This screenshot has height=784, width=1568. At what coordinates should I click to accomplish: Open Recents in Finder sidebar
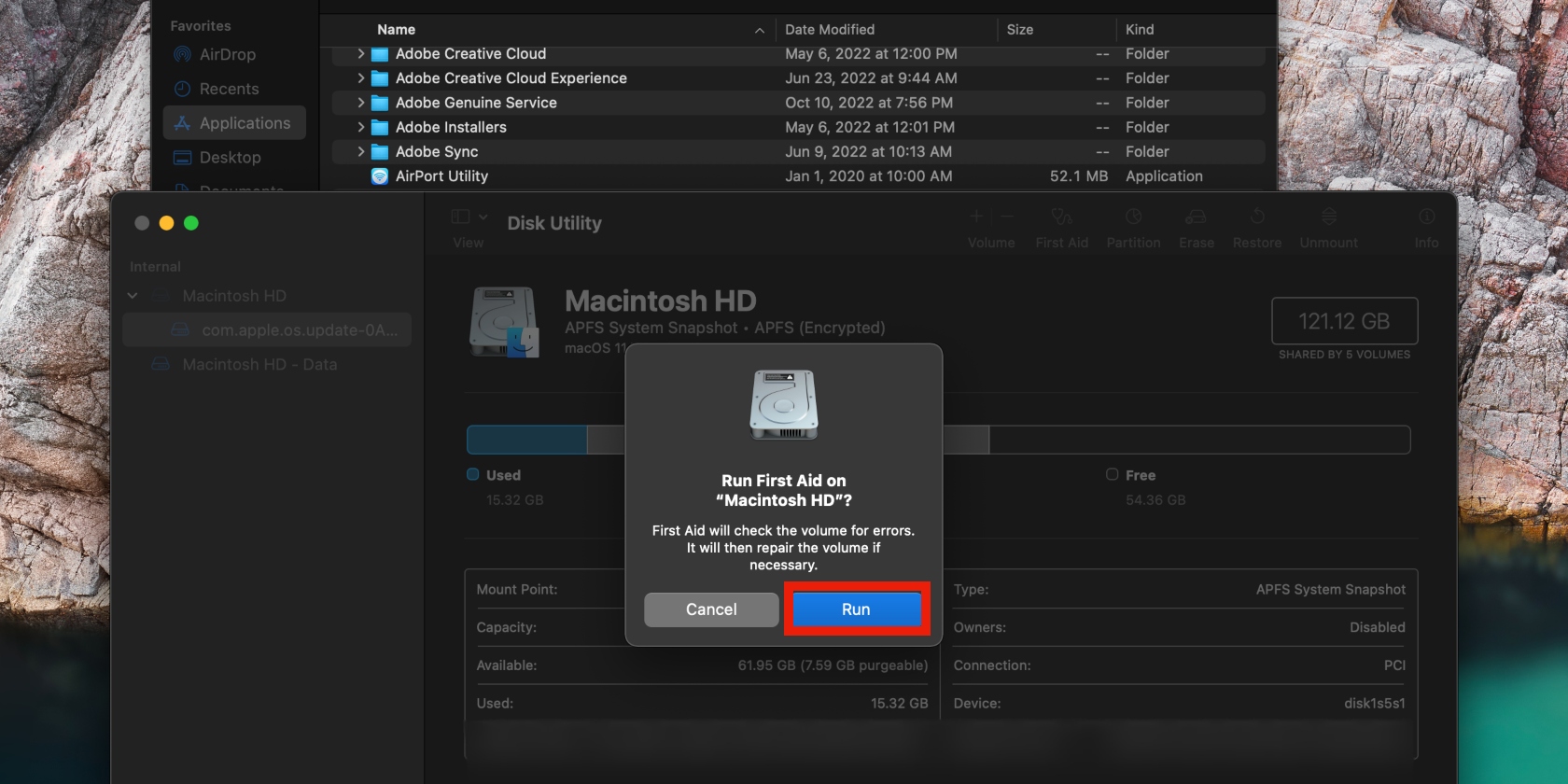(234, 89)
